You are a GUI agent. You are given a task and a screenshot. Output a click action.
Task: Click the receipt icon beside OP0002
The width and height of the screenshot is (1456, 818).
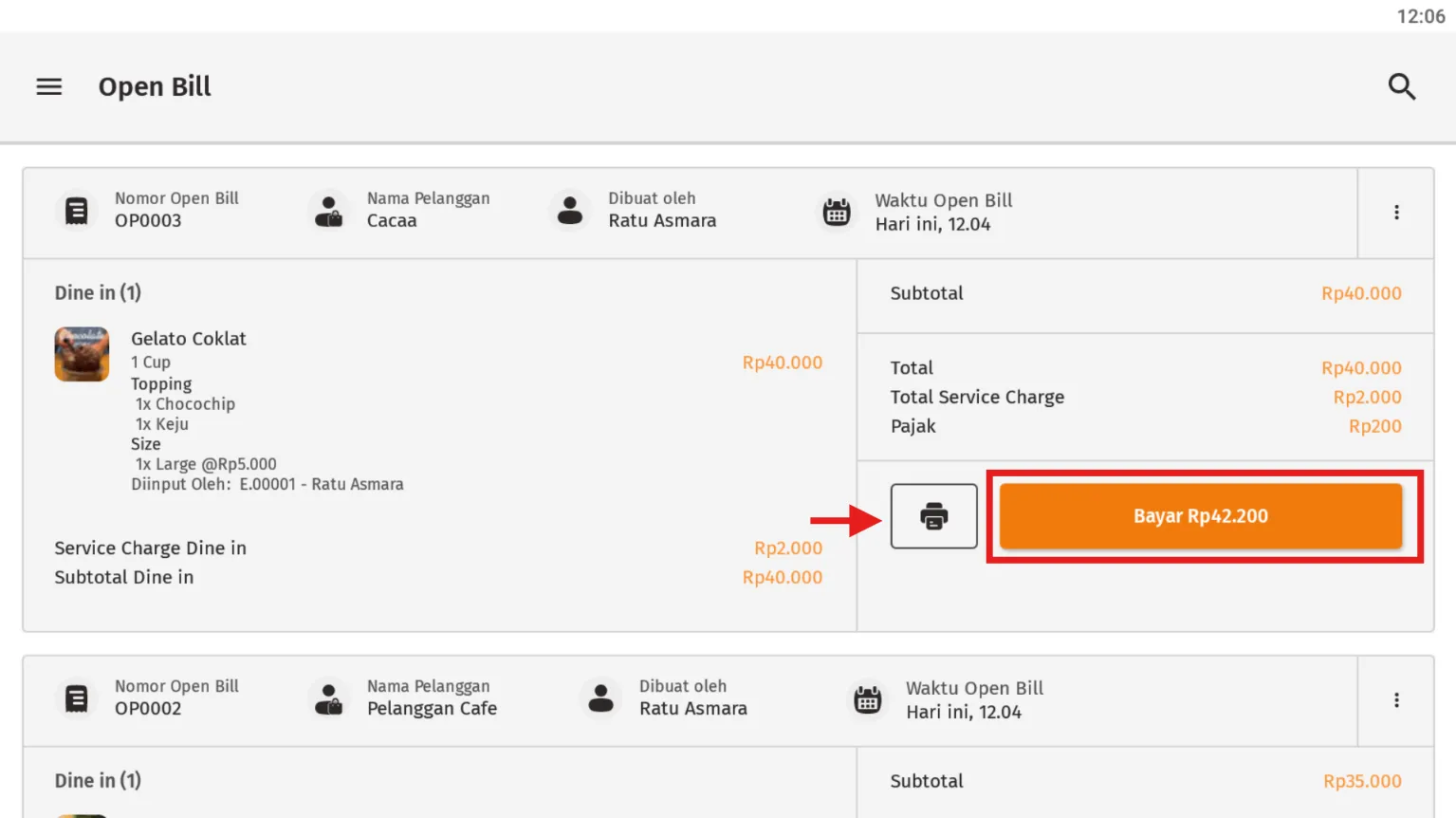[77, 698]
